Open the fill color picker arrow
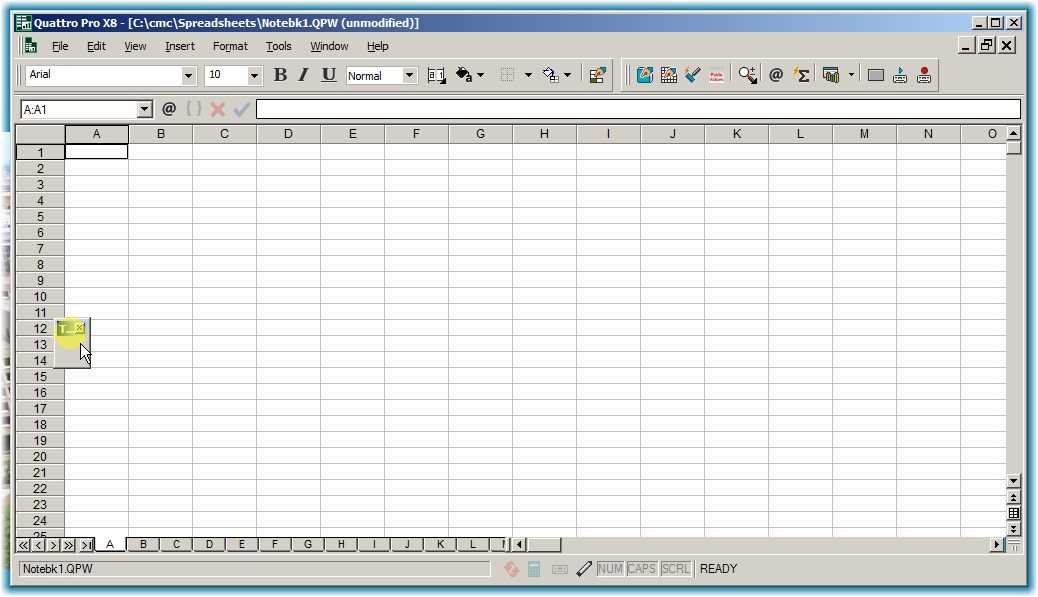 pyautogui.click(x=480, y=75)
